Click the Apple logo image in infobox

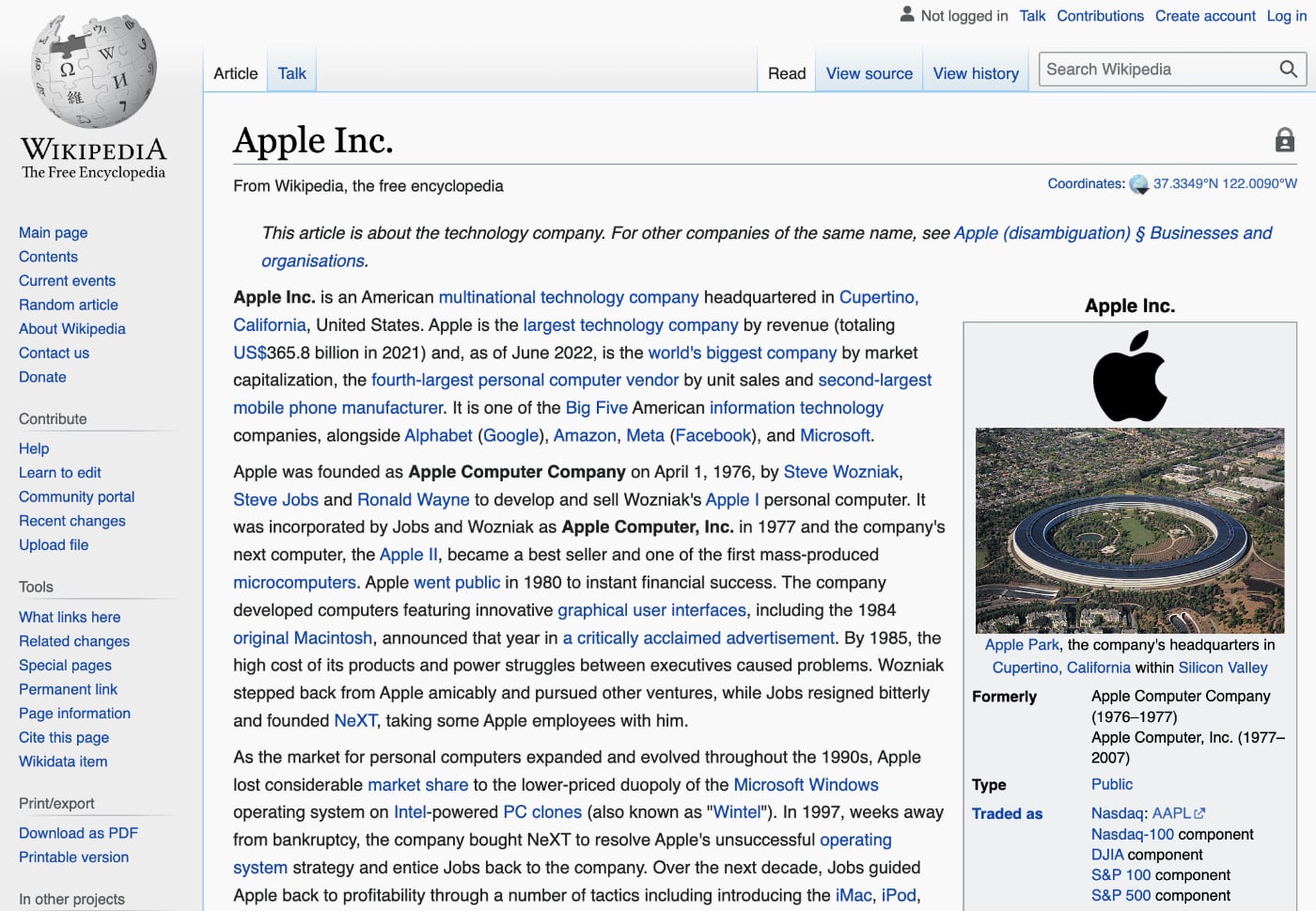pyautogui.click(x=1130, y=376)
